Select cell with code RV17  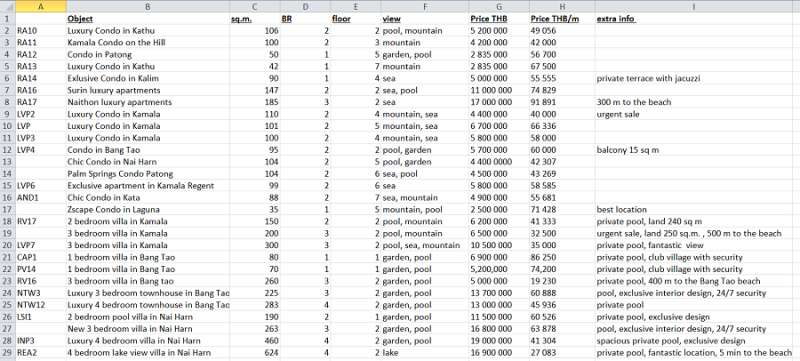tap(40, 221)
